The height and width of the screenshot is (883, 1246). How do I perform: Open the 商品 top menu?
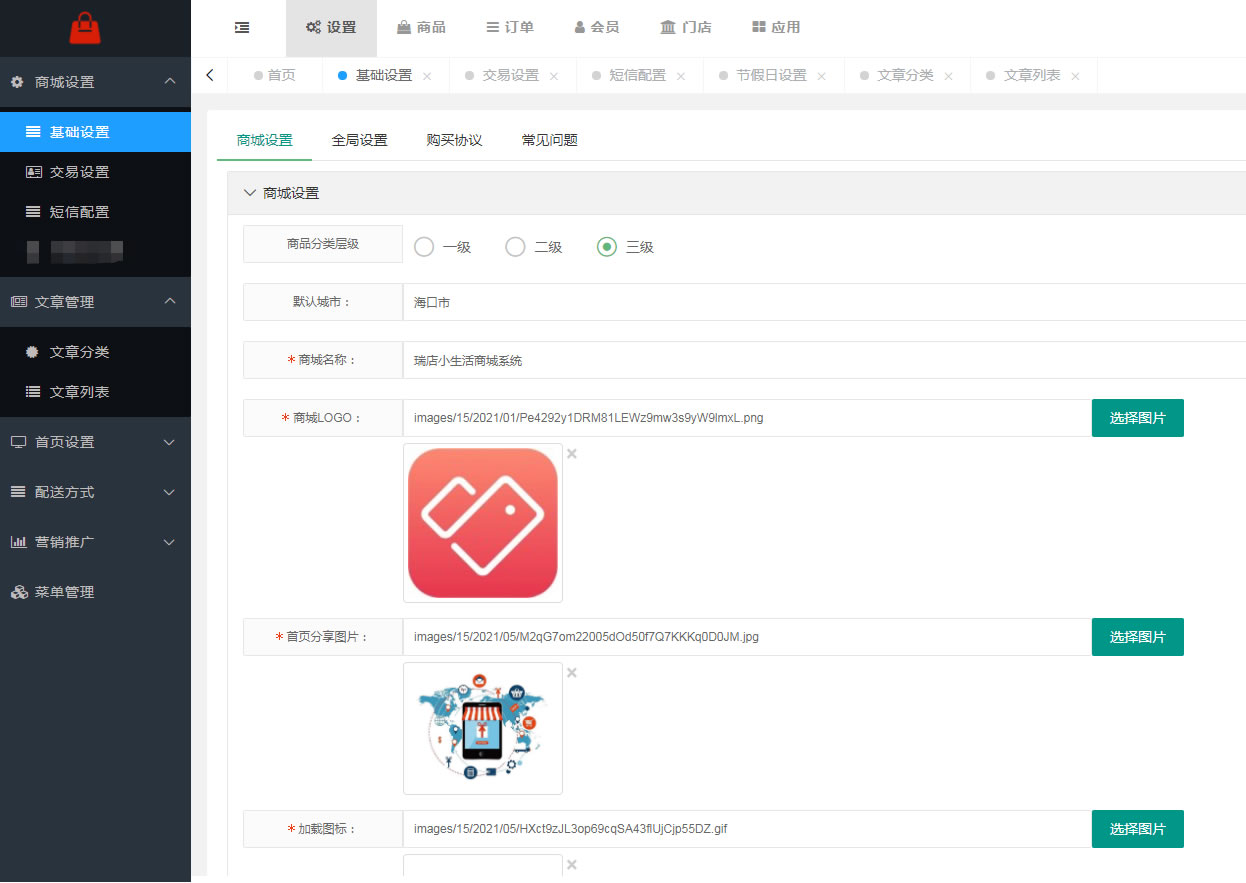pos(421,28)
